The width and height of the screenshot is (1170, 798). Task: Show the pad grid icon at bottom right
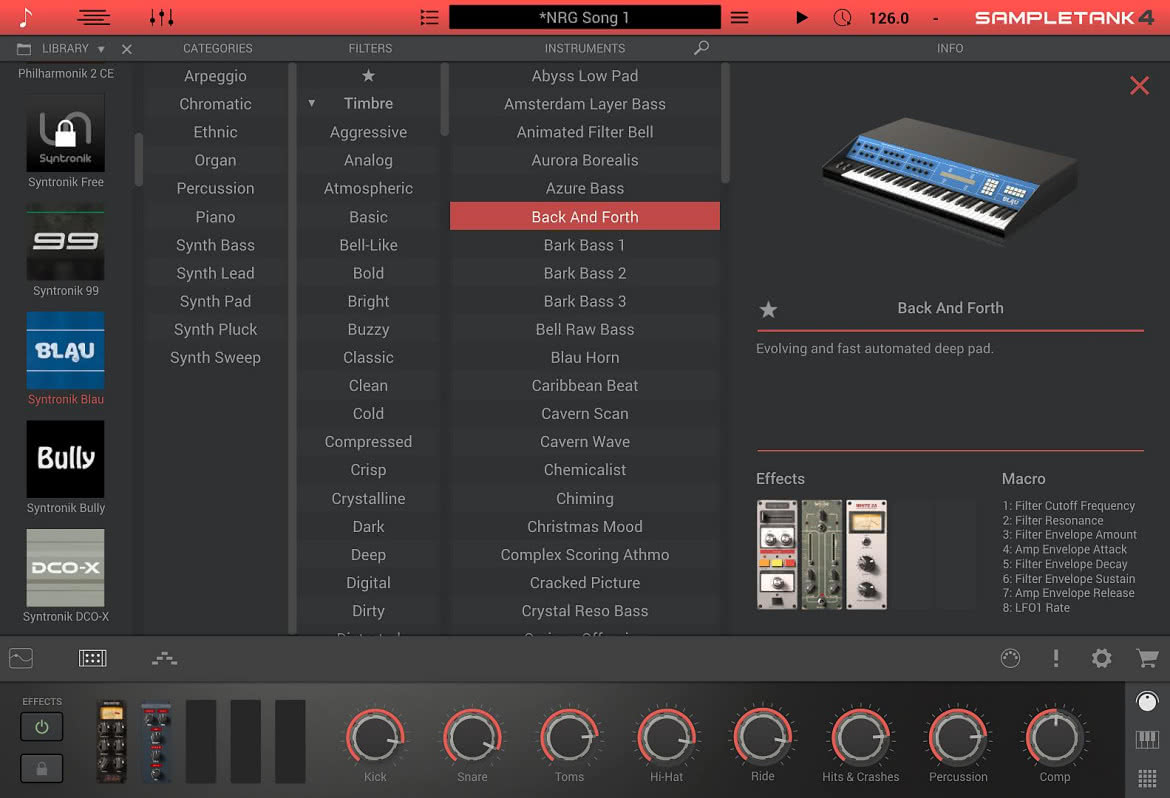tap(1147, 779)
